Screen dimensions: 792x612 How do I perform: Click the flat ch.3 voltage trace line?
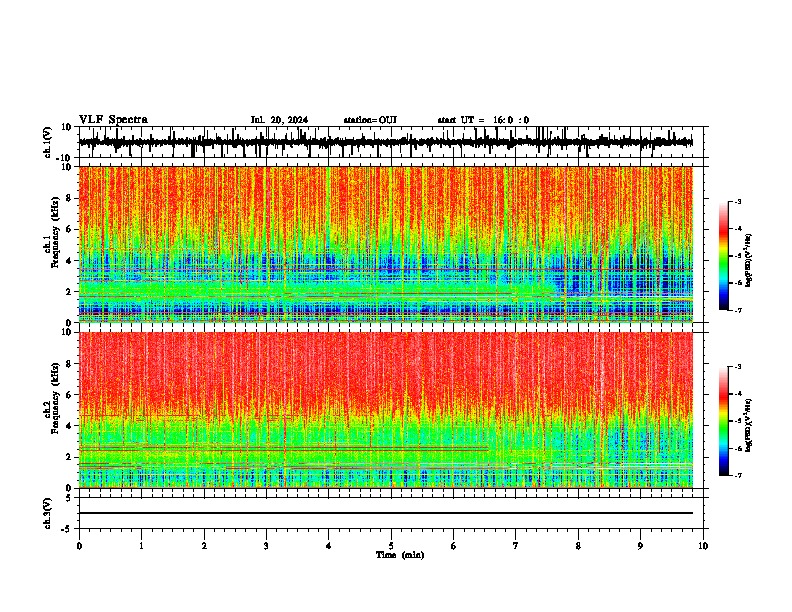(x=386, y=513)
